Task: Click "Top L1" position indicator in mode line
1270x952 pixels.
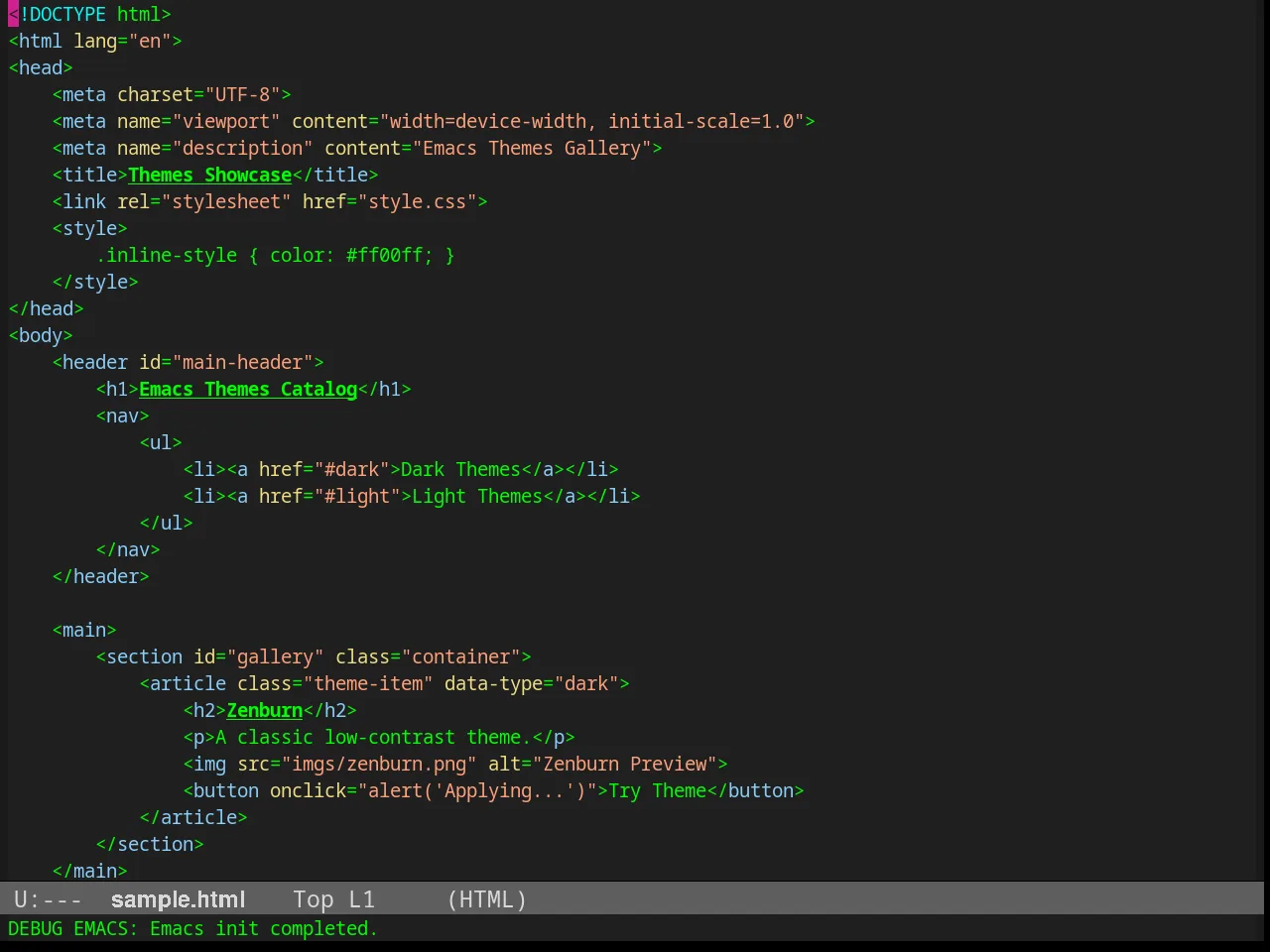Action: (334, 899)
